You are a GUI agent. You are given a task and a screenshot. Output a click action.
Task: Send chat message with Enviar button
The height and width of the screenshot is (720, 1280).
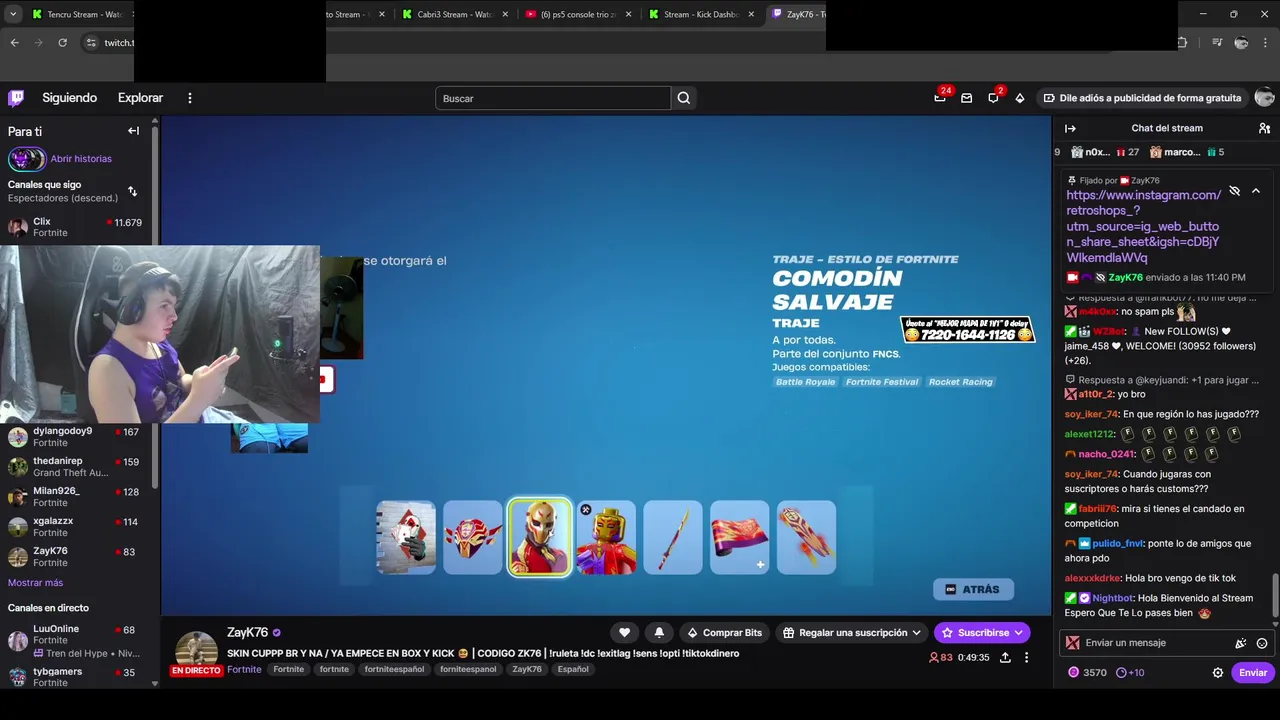point(1253,673)
